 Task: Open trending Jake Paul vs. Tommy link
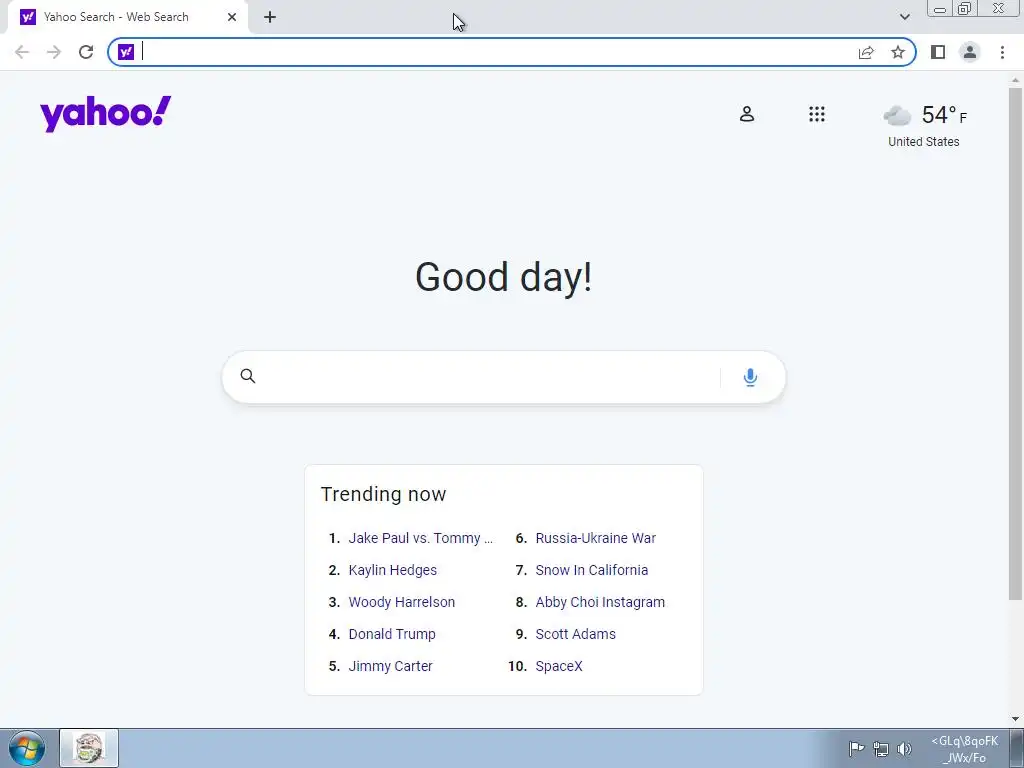click(421, 538)
